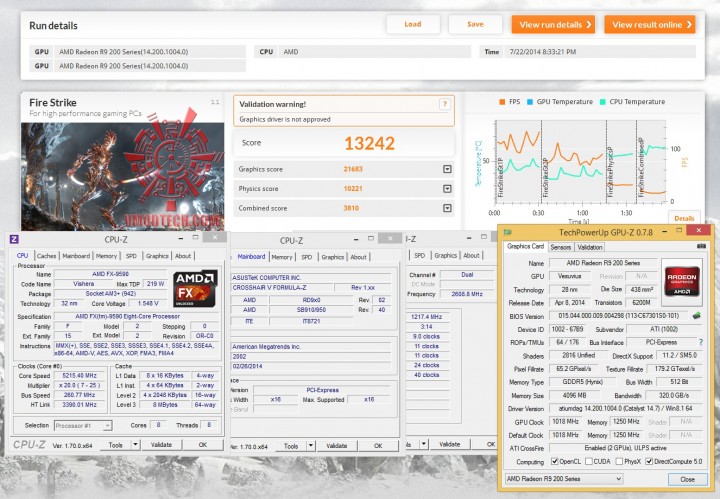
Task: Toggle the DirectCompute 5.0 checkbox in GPU-Z
Action: [649, 461]
